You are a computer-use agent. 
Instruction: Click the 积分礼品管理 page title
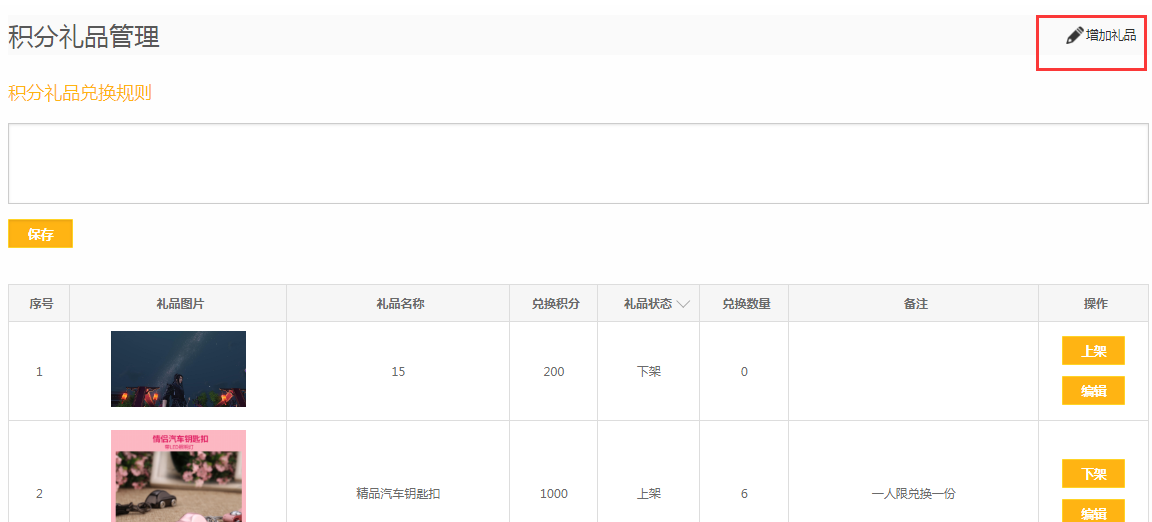click(x=84, y=37)
